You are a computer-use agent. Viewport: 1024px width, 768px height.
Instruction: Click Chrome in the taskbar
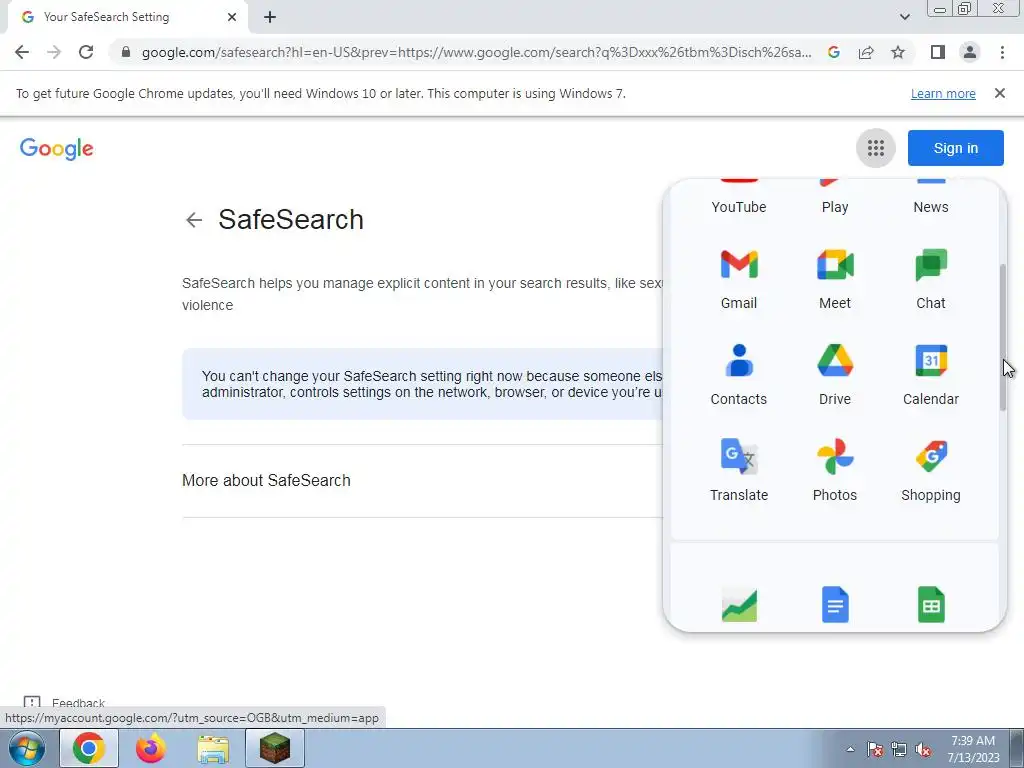tap(89, 748)
